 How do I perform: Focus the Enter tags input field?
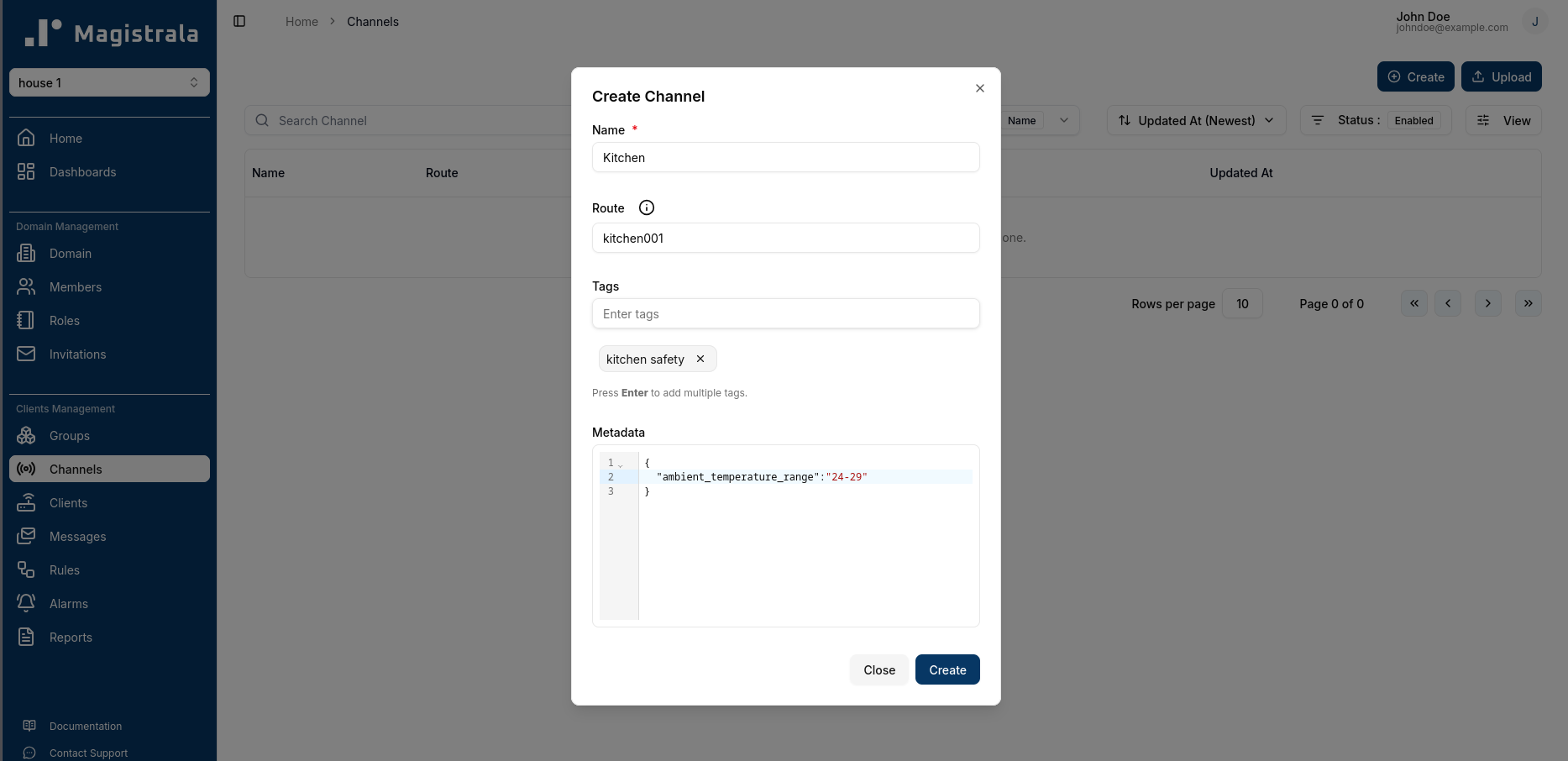(785, 313)
